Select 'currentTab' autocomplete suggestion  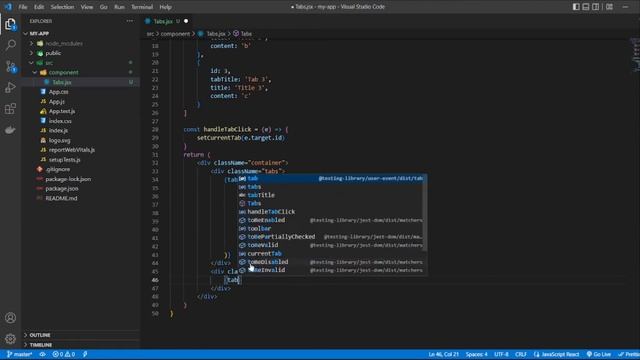point(332,253)
